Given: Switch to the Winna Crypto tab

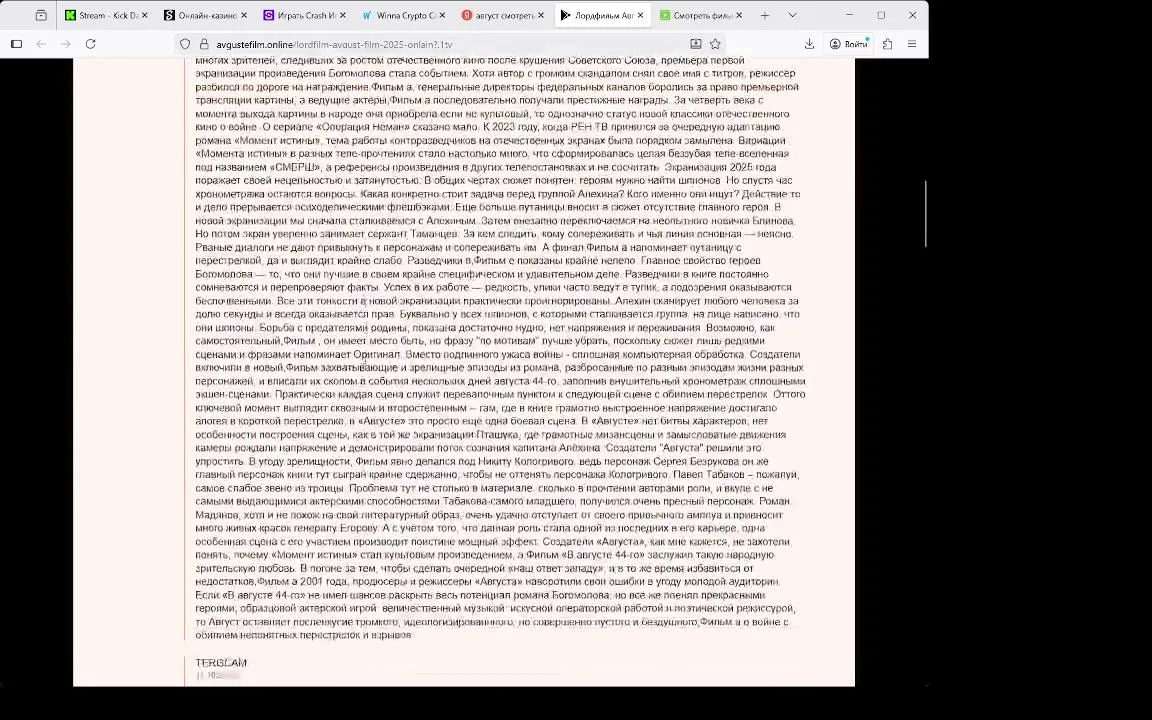Looking at the screenshot, I should point(403,15).
